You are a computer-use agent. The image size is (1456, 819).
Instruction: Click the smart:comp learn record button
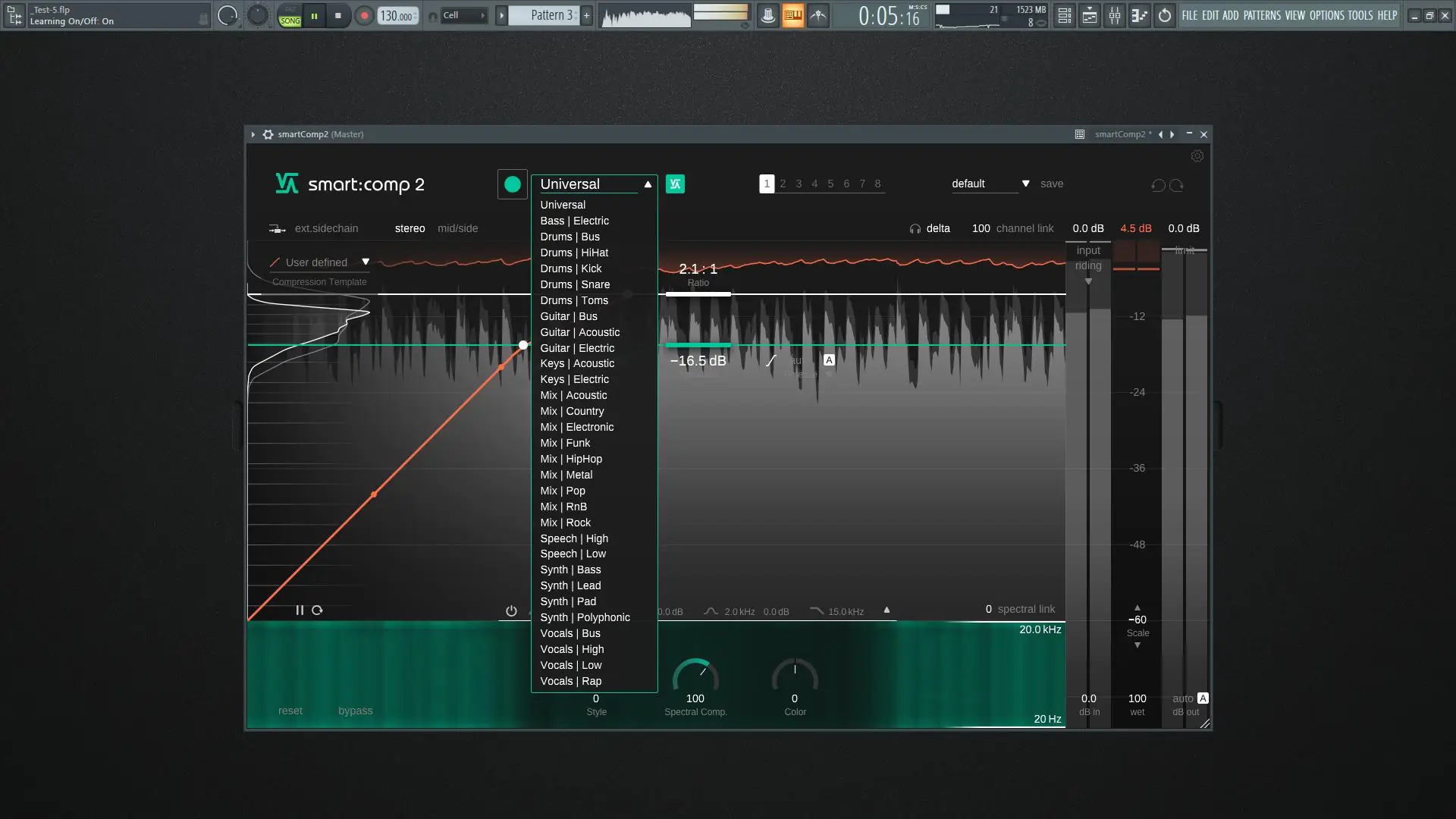click(513, 184)
